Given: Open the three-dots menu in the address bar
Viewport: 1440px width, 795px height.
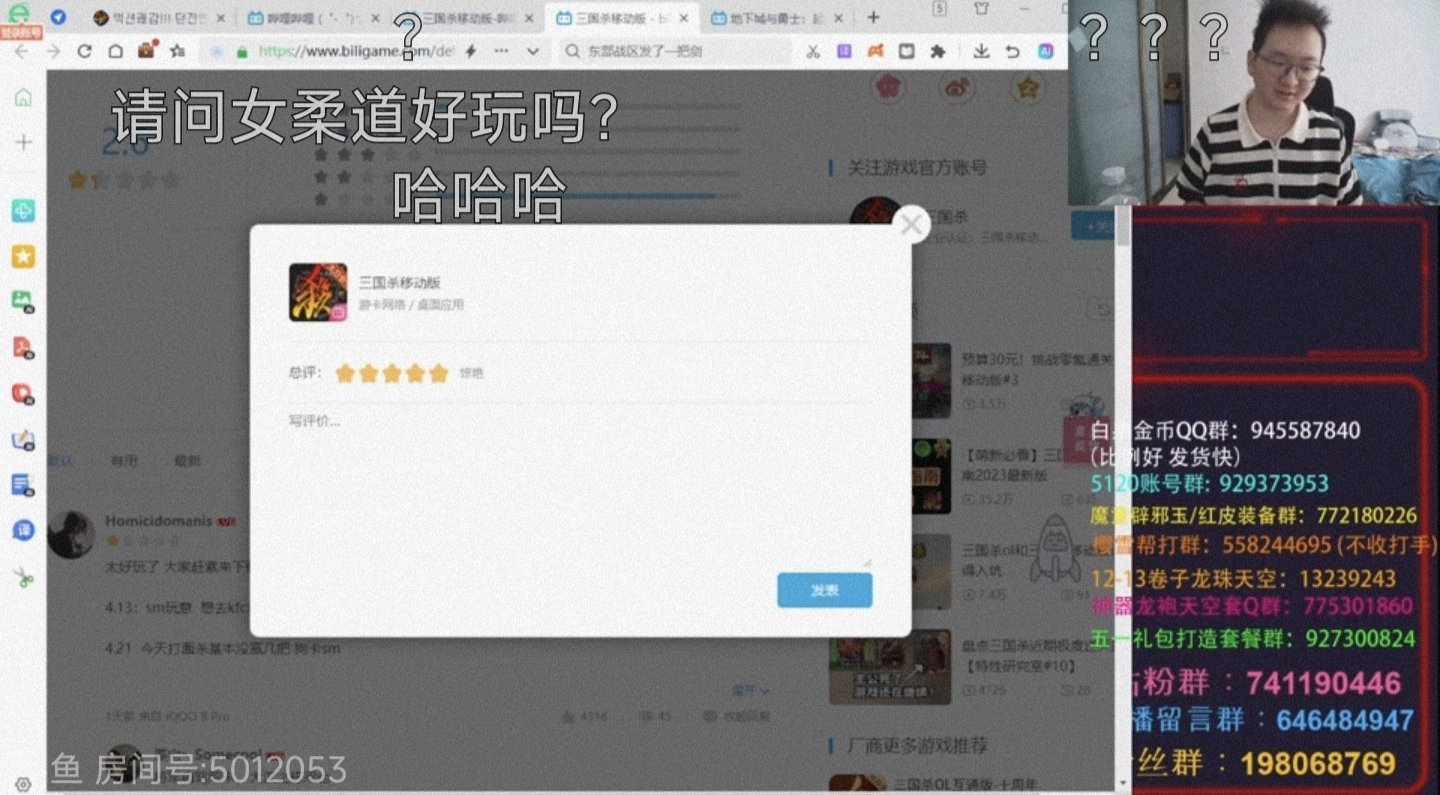Looking at the screenshot, I should [x=501, y=51].
